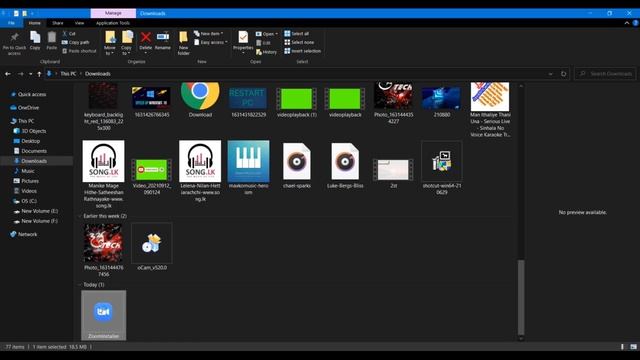640x360 pixels.
Task: Select the oCam_v520.0 installer file
Action: (x=152, y=247)
